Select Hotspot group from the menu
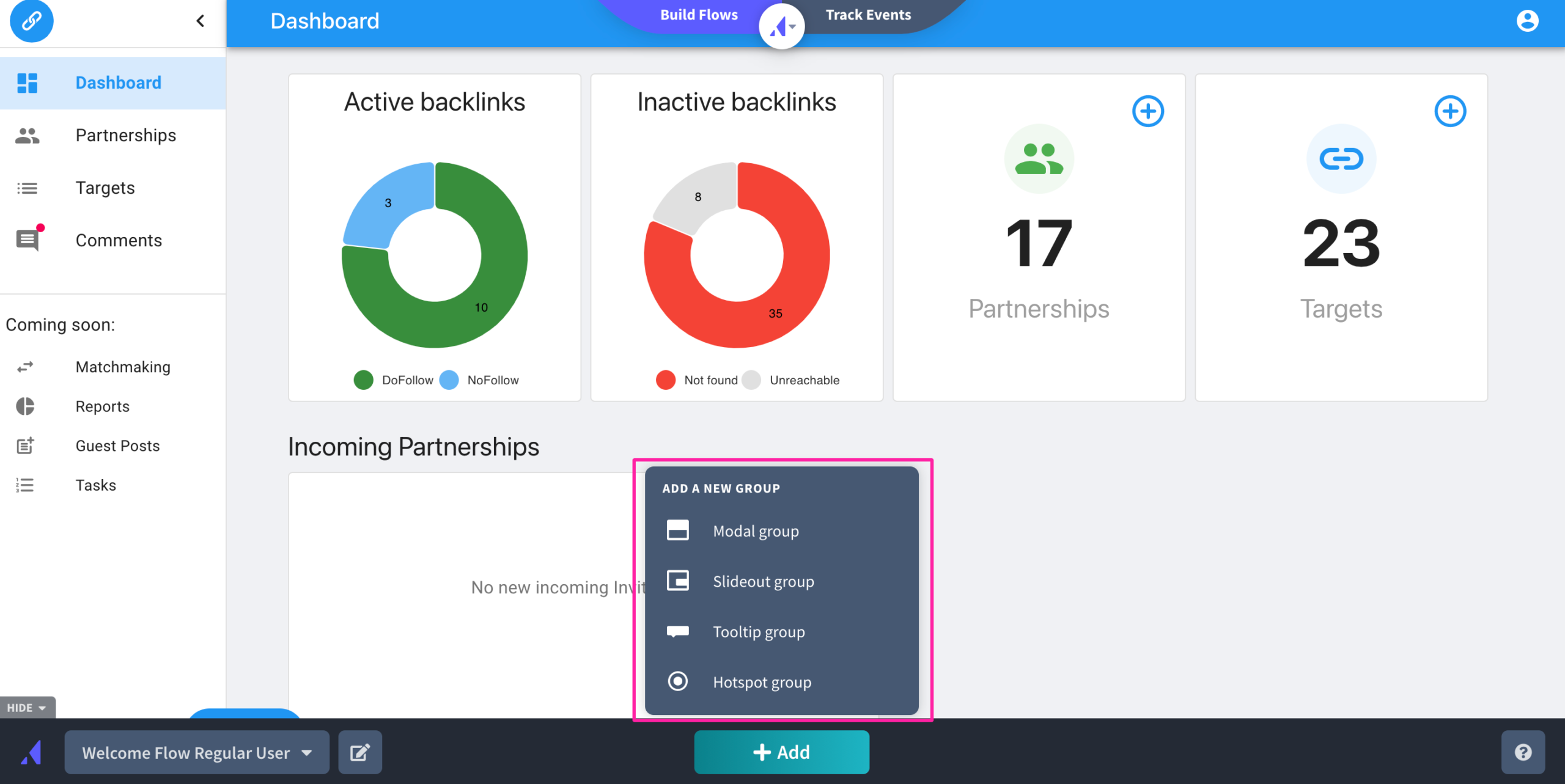1565x784 pixels. point(781,682)
